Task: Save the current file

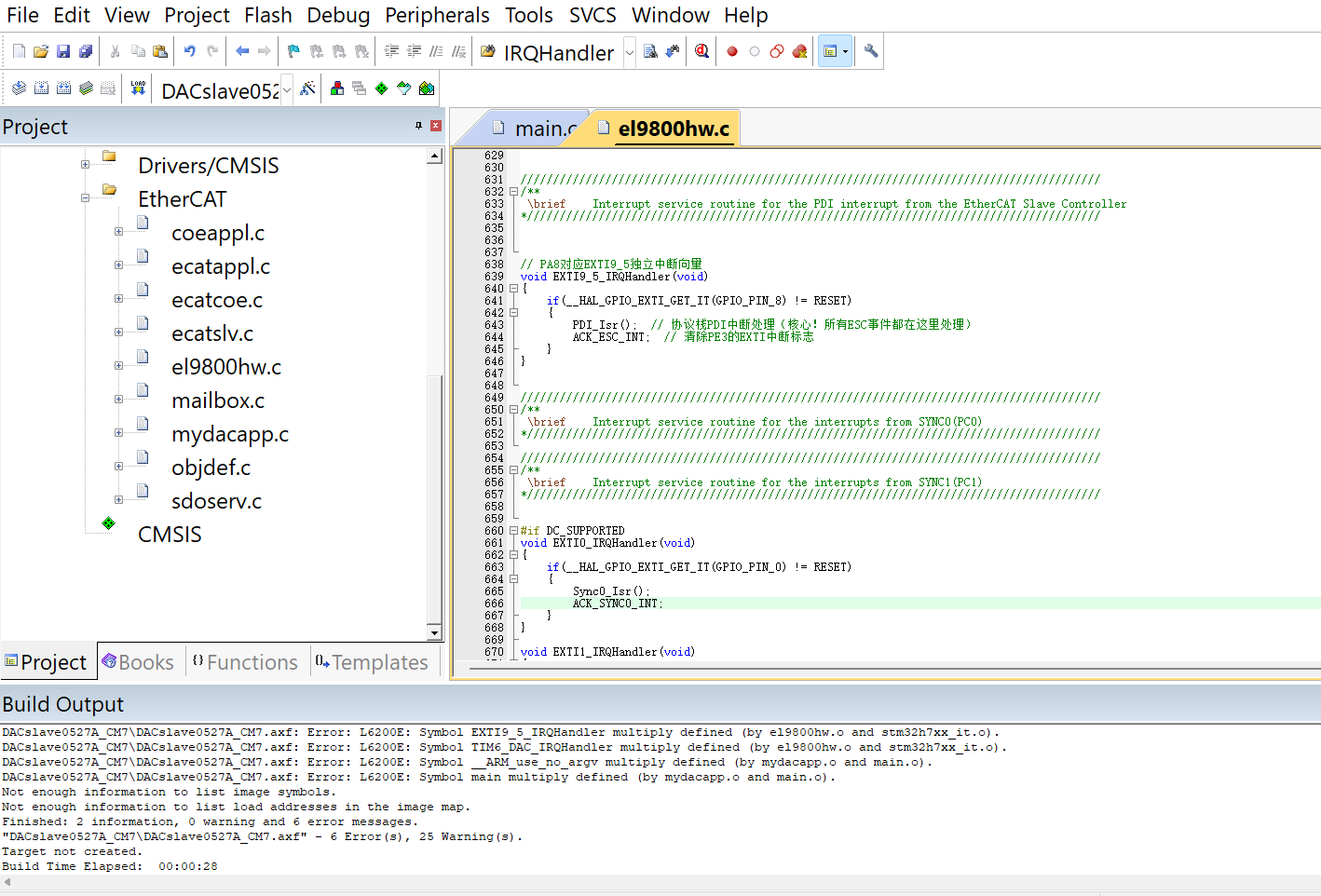Action: 63,52
